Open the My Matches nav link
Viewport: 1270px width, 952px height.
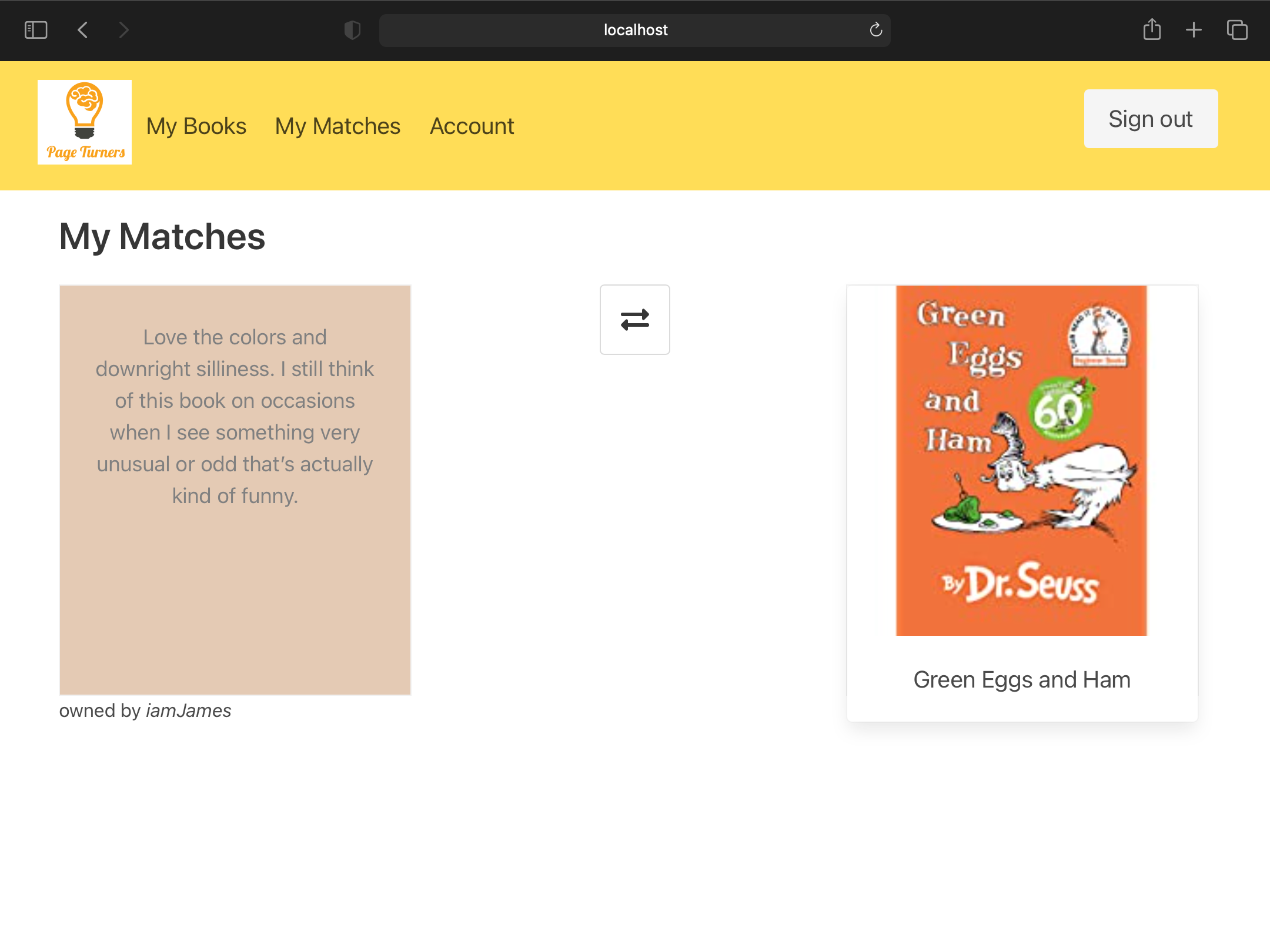(x=337, y=126)
